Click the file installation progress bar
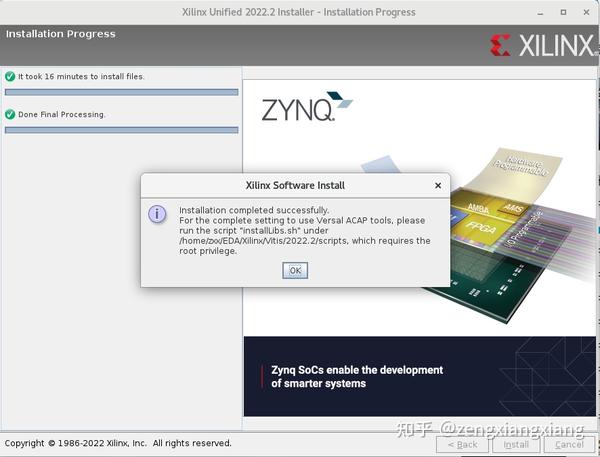Image resolution: width=600 pixels, height=457 pixels. pos(121,92)
